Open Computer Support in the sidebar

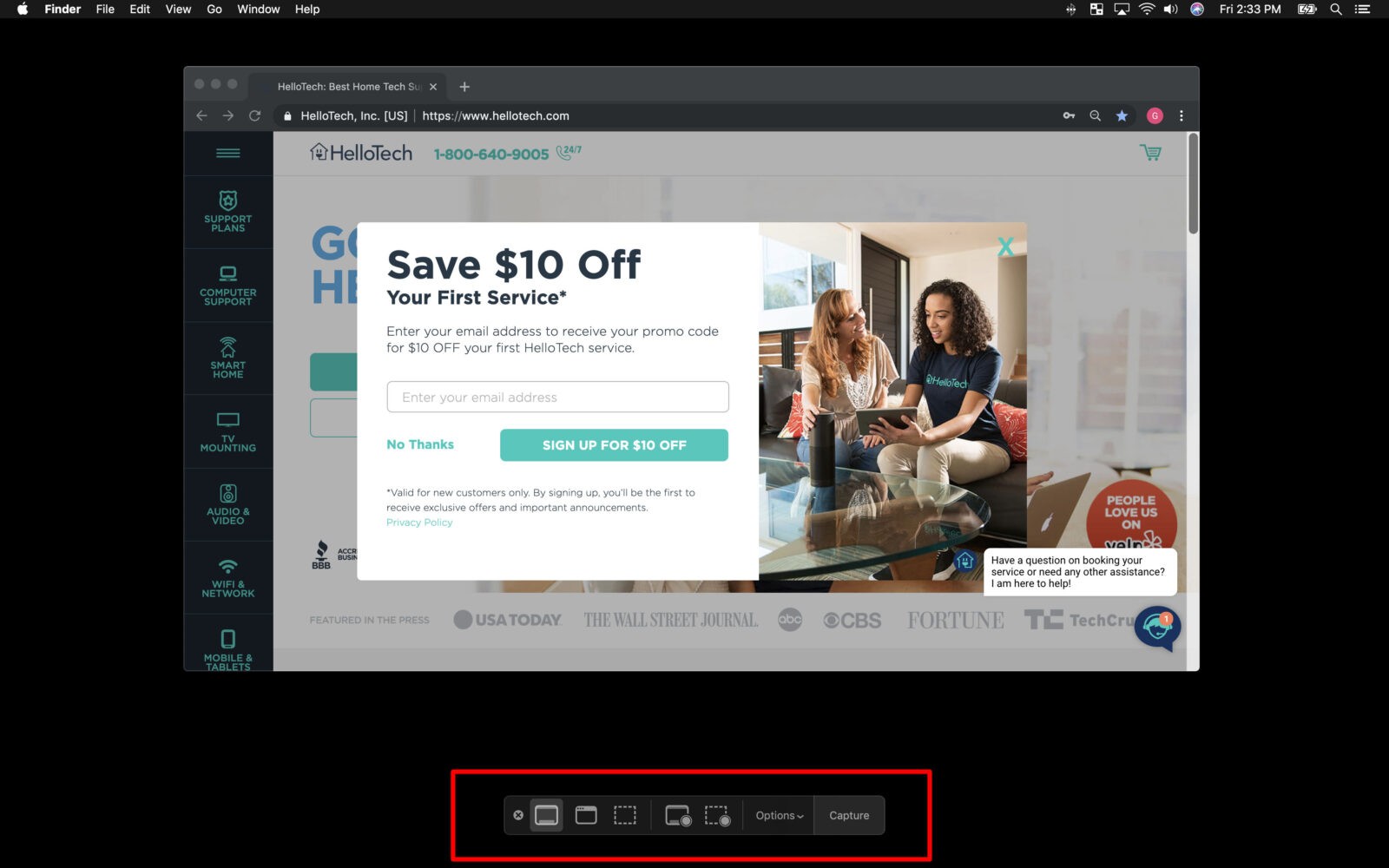pos(228,286)
